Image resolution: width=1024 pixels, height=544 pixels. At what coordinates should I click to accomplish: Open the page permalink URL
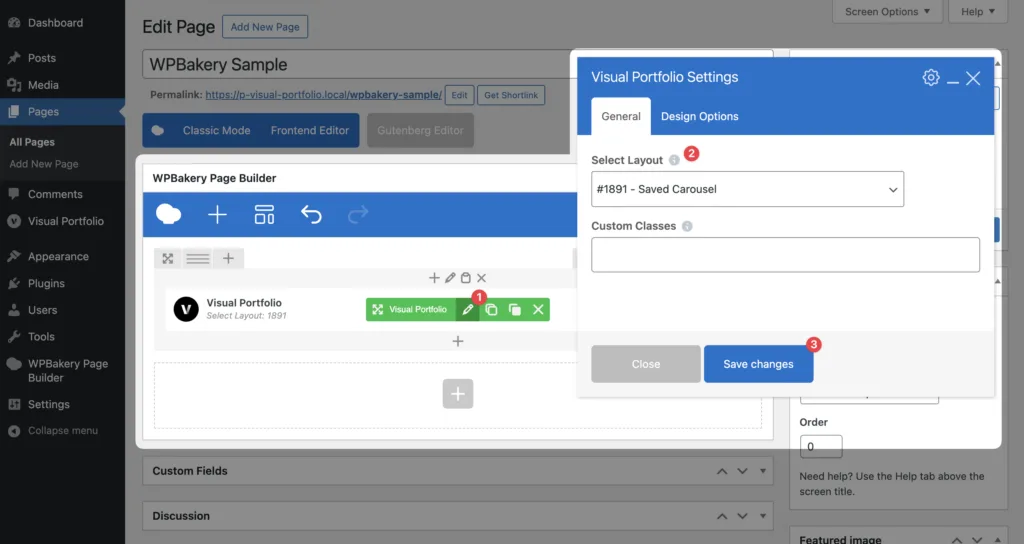click(323, 95)
